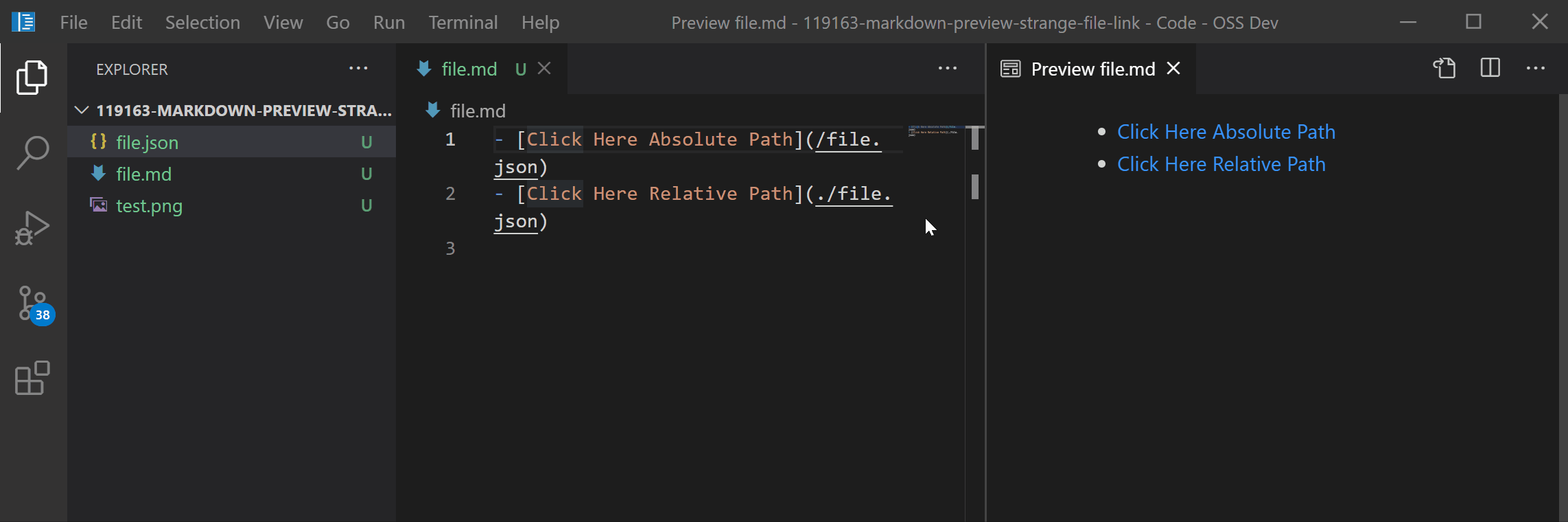Open the File menu

point(73,23)
